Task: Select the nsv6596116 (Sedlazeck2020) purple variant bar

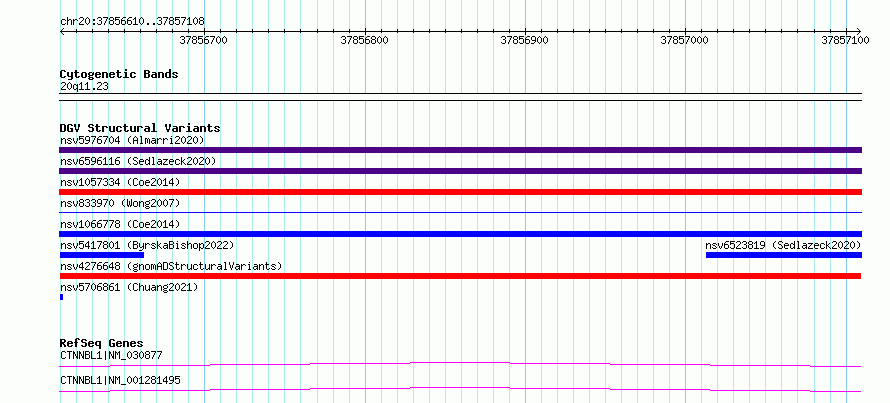Action: coord(460,171)
